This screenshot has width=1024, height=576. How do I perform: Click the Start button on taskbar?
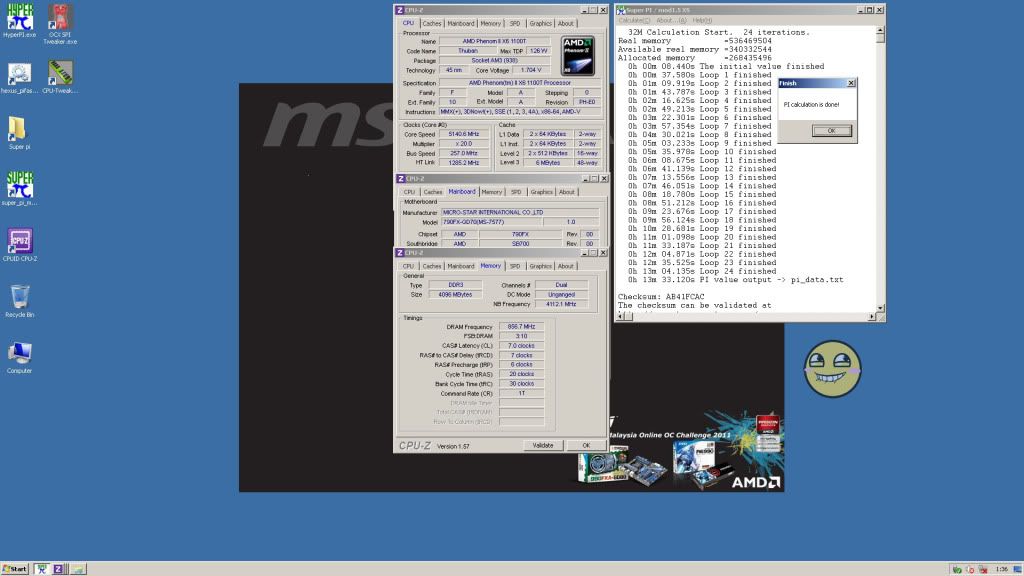click(15, 568)
